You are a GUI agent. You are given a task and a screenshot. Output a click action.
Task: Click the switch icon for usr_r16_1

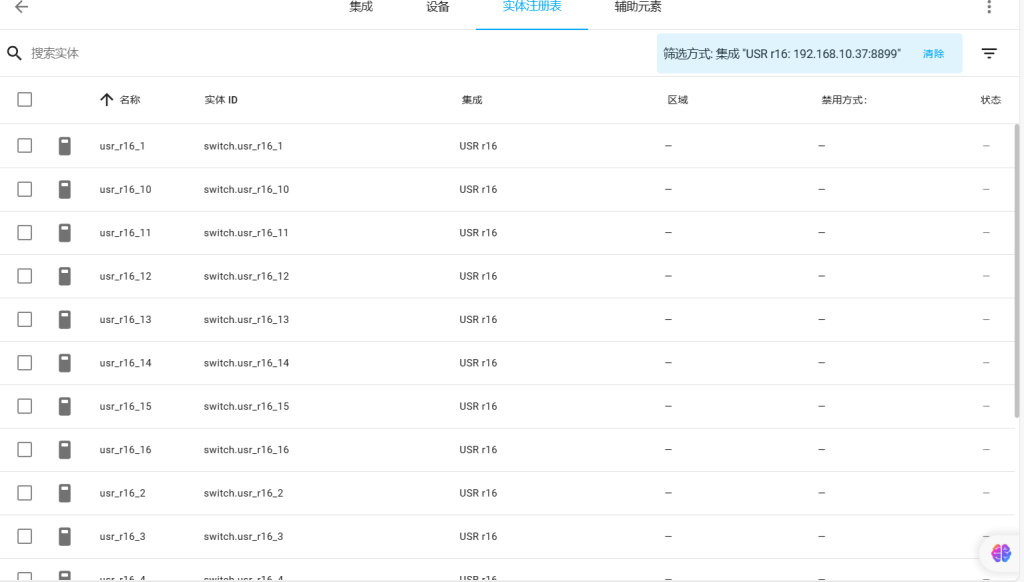(65, 146)
